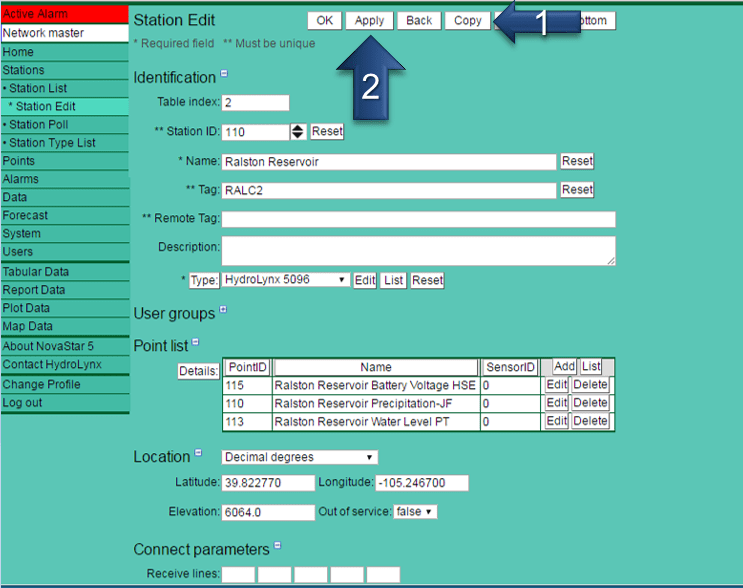
Task: Open the Decimal degrees location format dropdown
Action: coord(299,457)
